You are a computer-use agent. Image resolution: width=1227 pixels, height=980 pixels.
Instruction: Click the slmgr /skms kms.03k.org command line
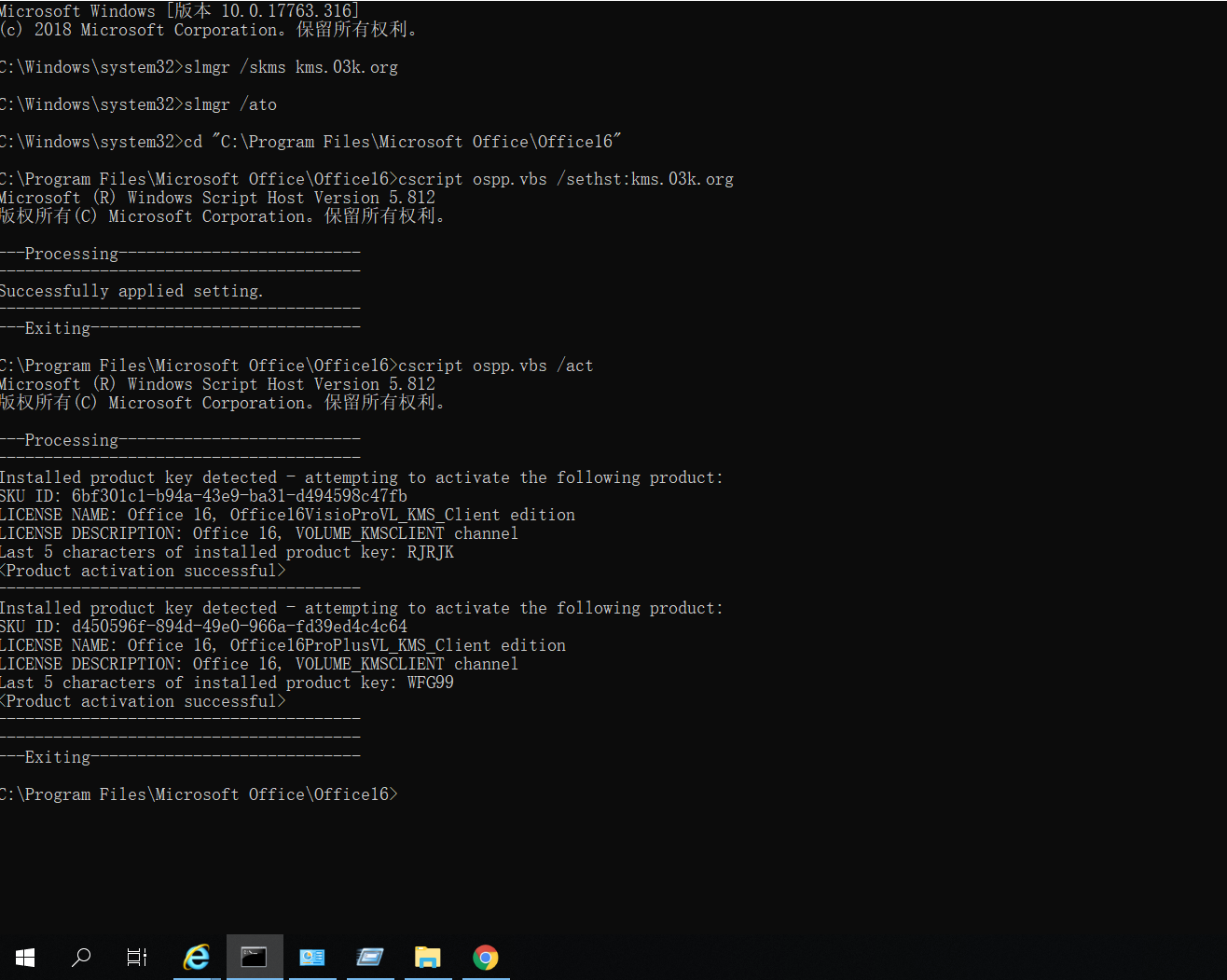point(199,66)
